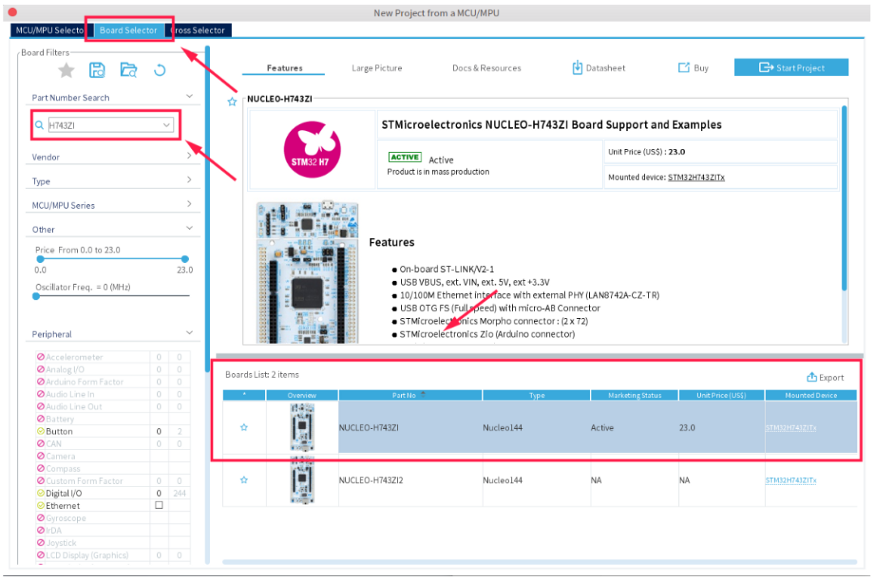Click the red window close dot
The width and height of the screenshot is (875, 580).
click(x=12, y=12)
